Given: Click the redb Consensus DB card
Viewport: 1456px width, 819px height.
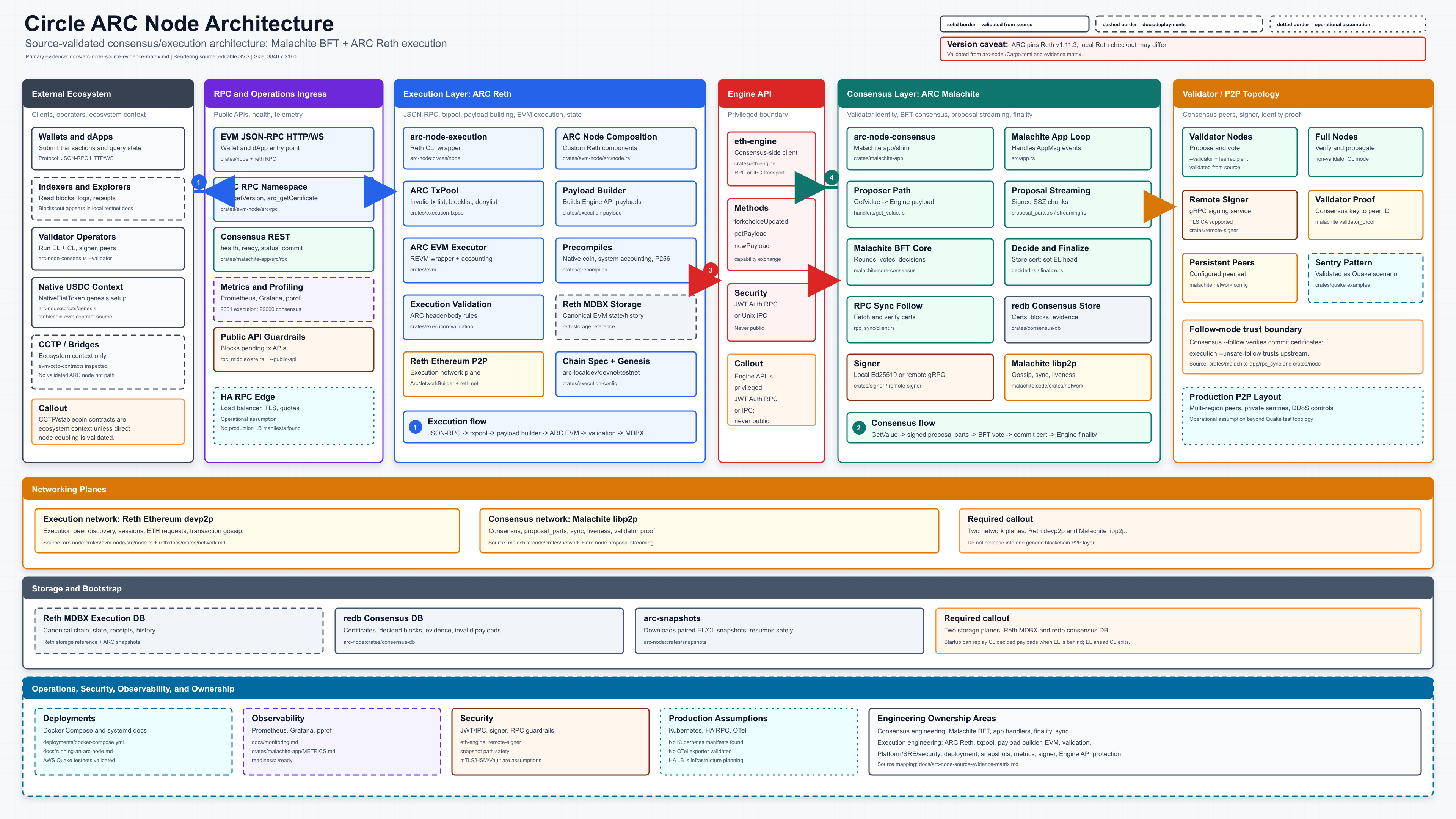Looking at the screenshot, I should (x=479, y=631).
